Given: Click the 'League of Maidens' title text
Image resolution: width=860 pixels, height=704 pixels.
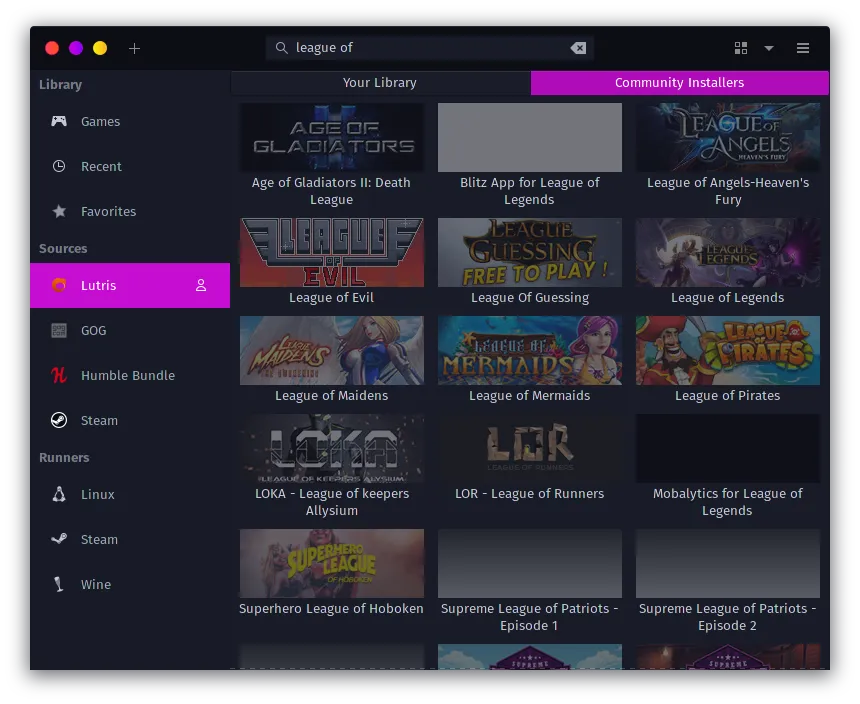Looking at the screenshot, I should point(331,396).
